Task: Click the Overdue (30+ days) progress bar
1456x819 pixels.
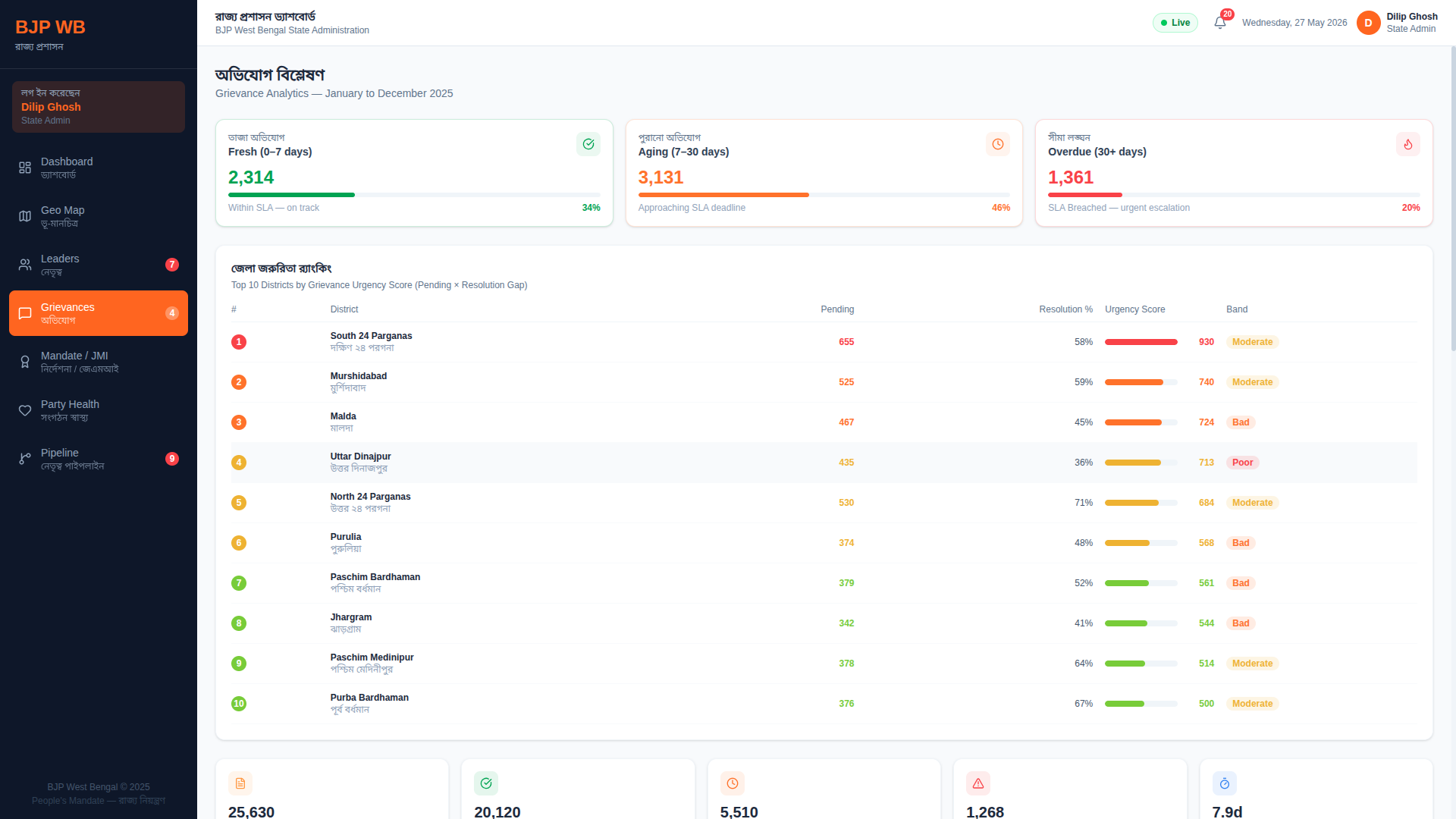Action: (x=1234, y=195)
